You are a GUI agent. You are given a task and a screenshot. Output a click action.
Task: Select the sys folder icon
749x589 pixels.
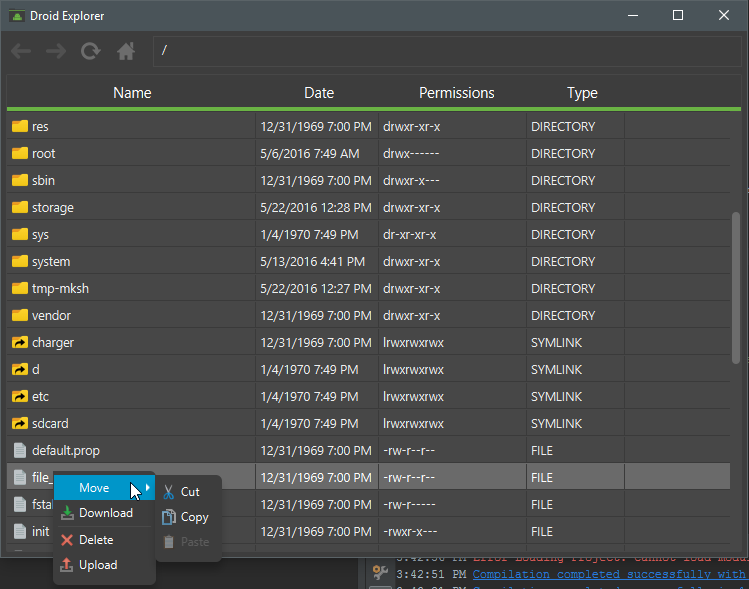20,234
